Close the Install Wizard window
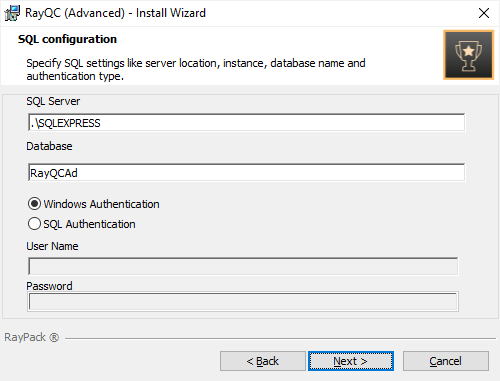The width and height of the screenshot is (500, 381). pos(484,13)
